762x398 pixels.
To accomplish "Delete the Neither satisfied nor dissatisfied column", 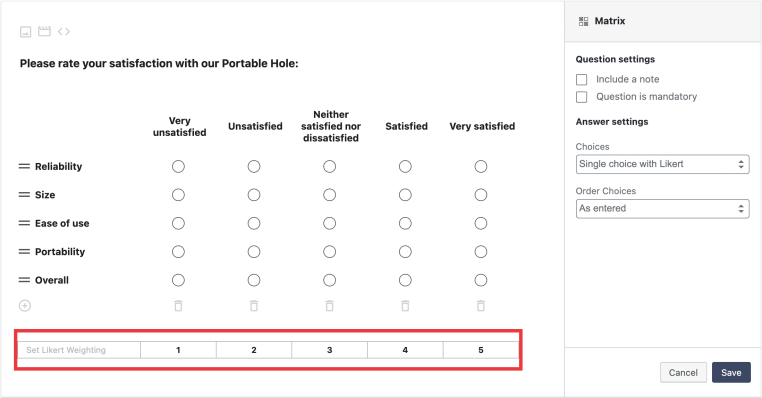I will (329, 306).
